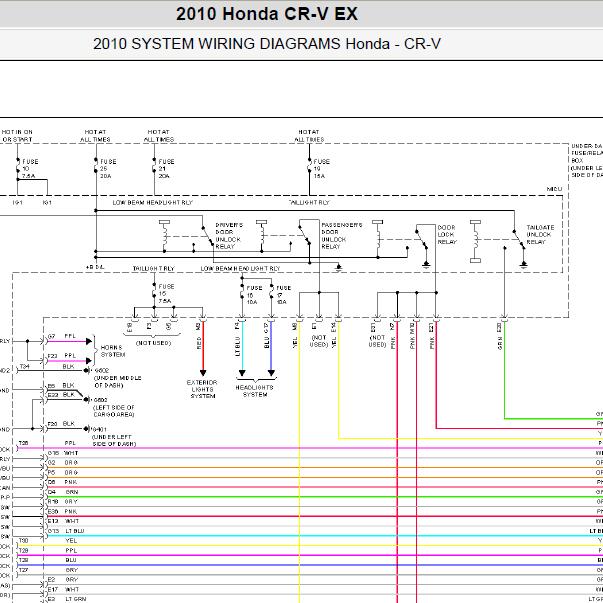Click the '+B D/L' label

95,267
